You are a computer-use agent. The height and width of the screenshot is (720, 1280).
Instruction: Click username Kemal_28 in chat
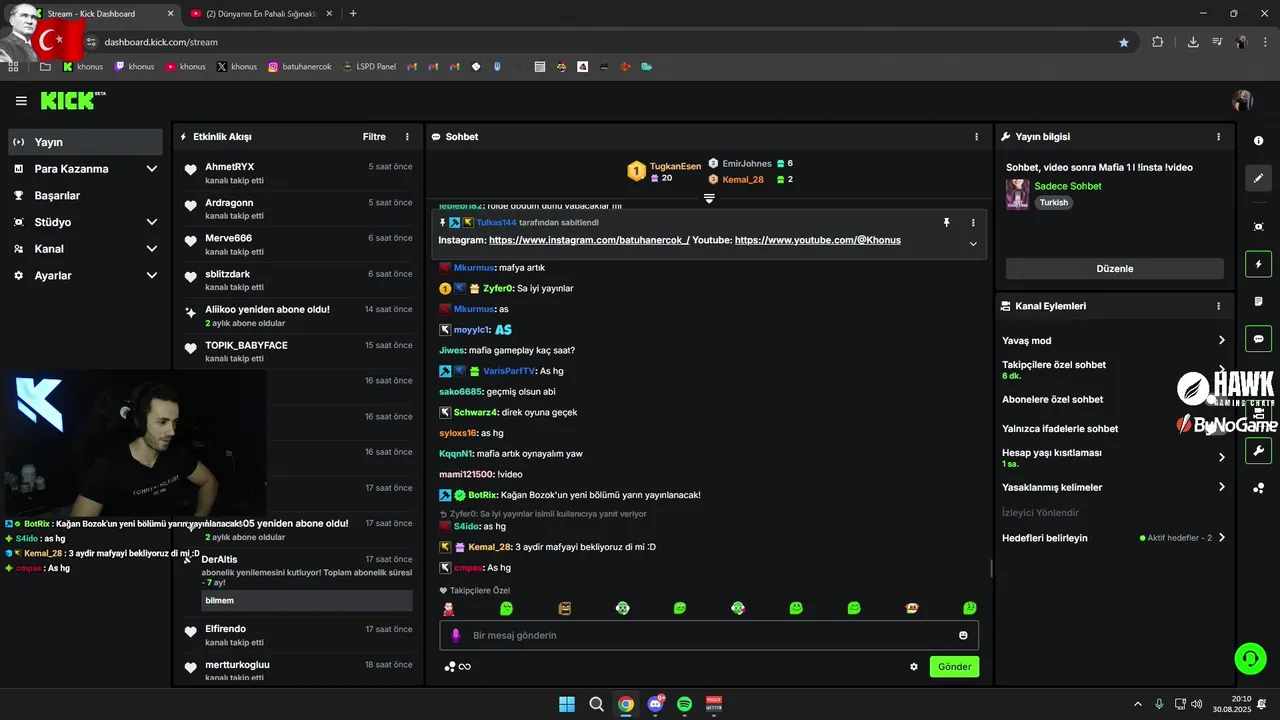490,547
